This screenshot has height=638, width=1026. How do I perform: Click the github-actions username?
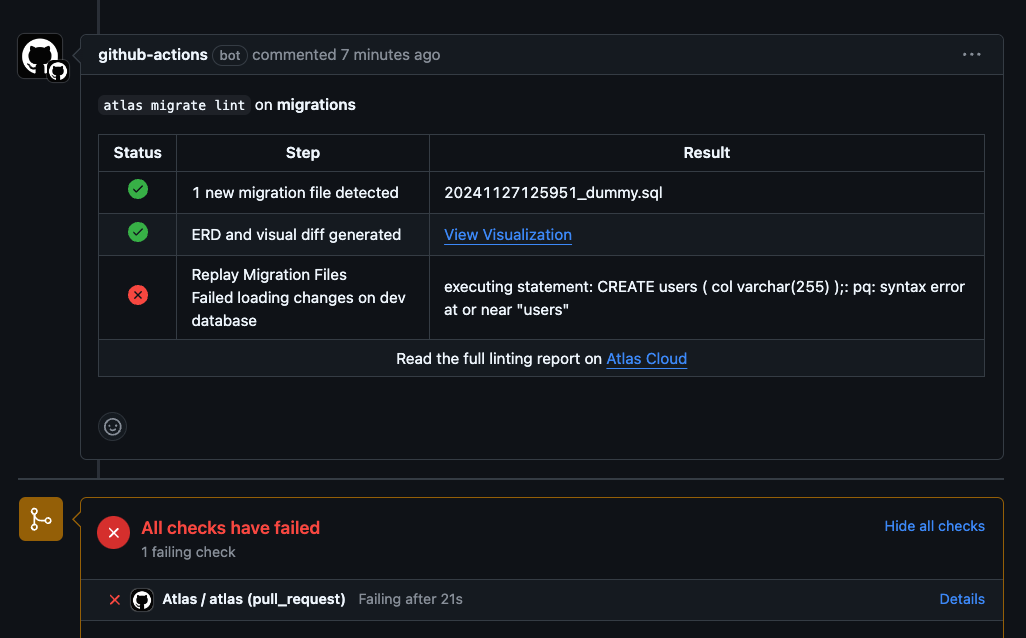point(152,55)
